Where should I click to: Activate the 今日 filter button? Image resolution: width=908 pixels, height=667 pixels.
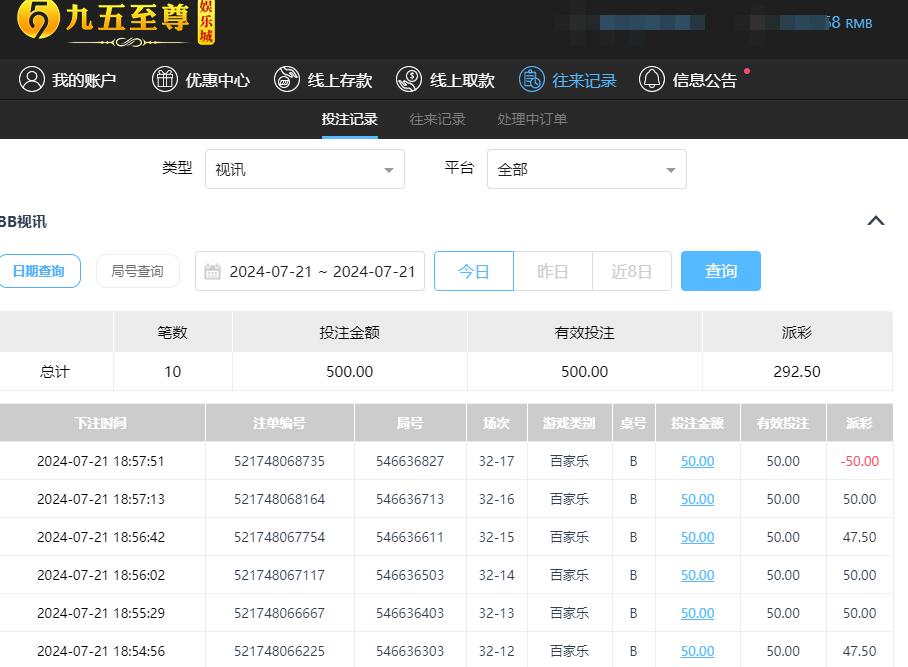click(x=474, y=270)
